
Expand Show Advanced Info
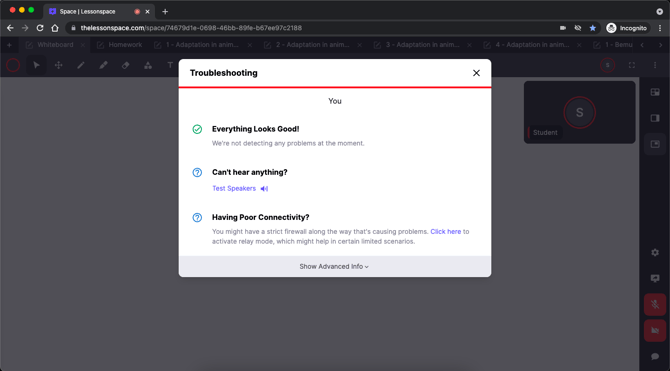pos(334,266)
